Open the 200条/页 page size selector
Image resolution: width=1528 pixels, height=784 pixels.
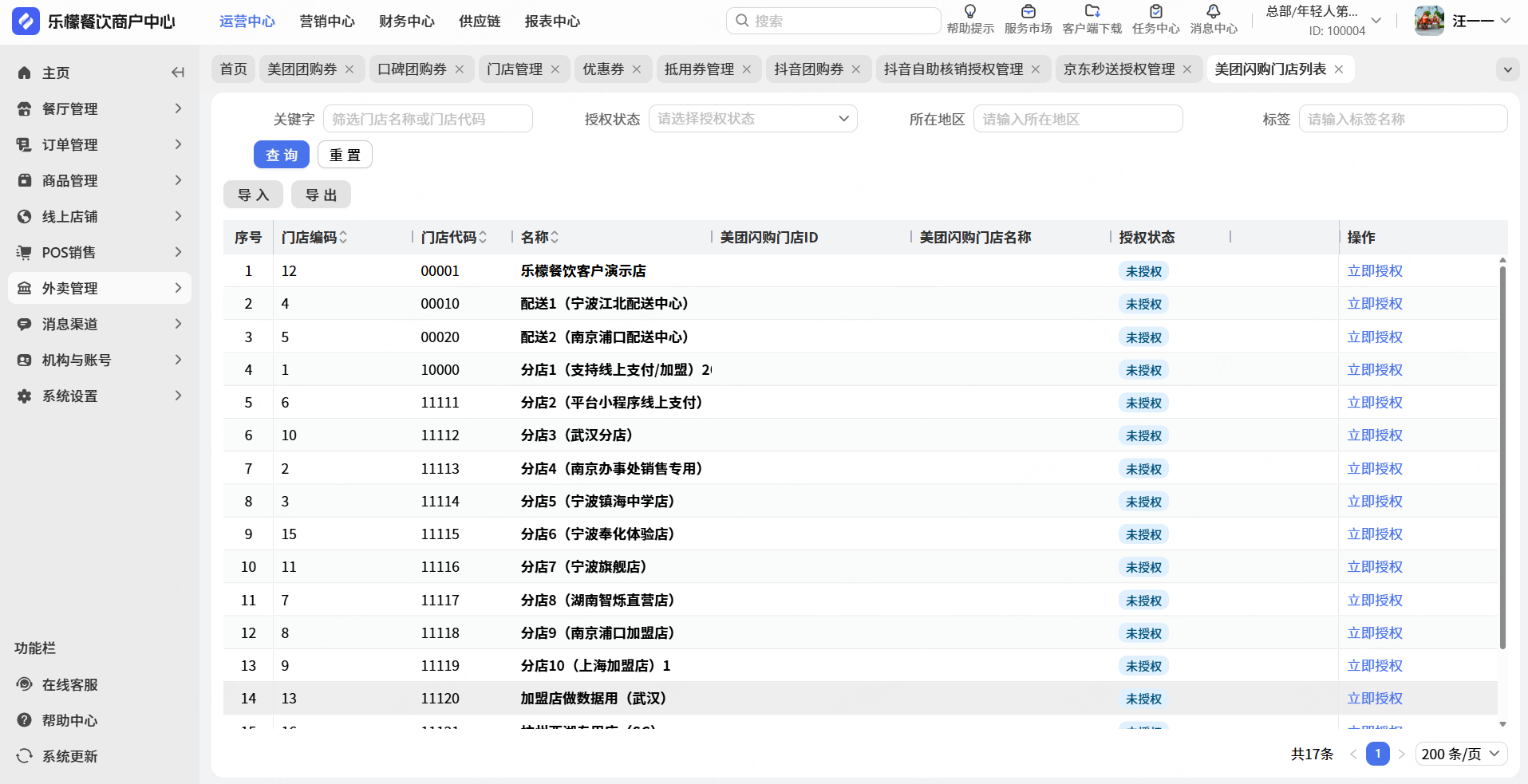click(x=1461, y=754)
